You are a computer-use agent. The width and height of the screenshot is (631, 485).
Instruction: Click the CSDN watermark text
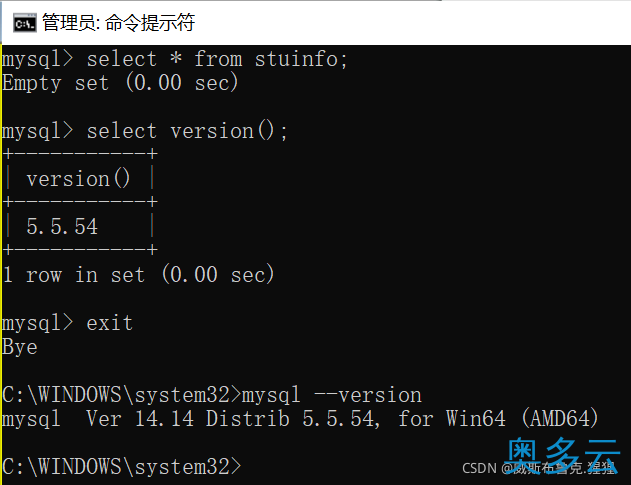point(479,468)
